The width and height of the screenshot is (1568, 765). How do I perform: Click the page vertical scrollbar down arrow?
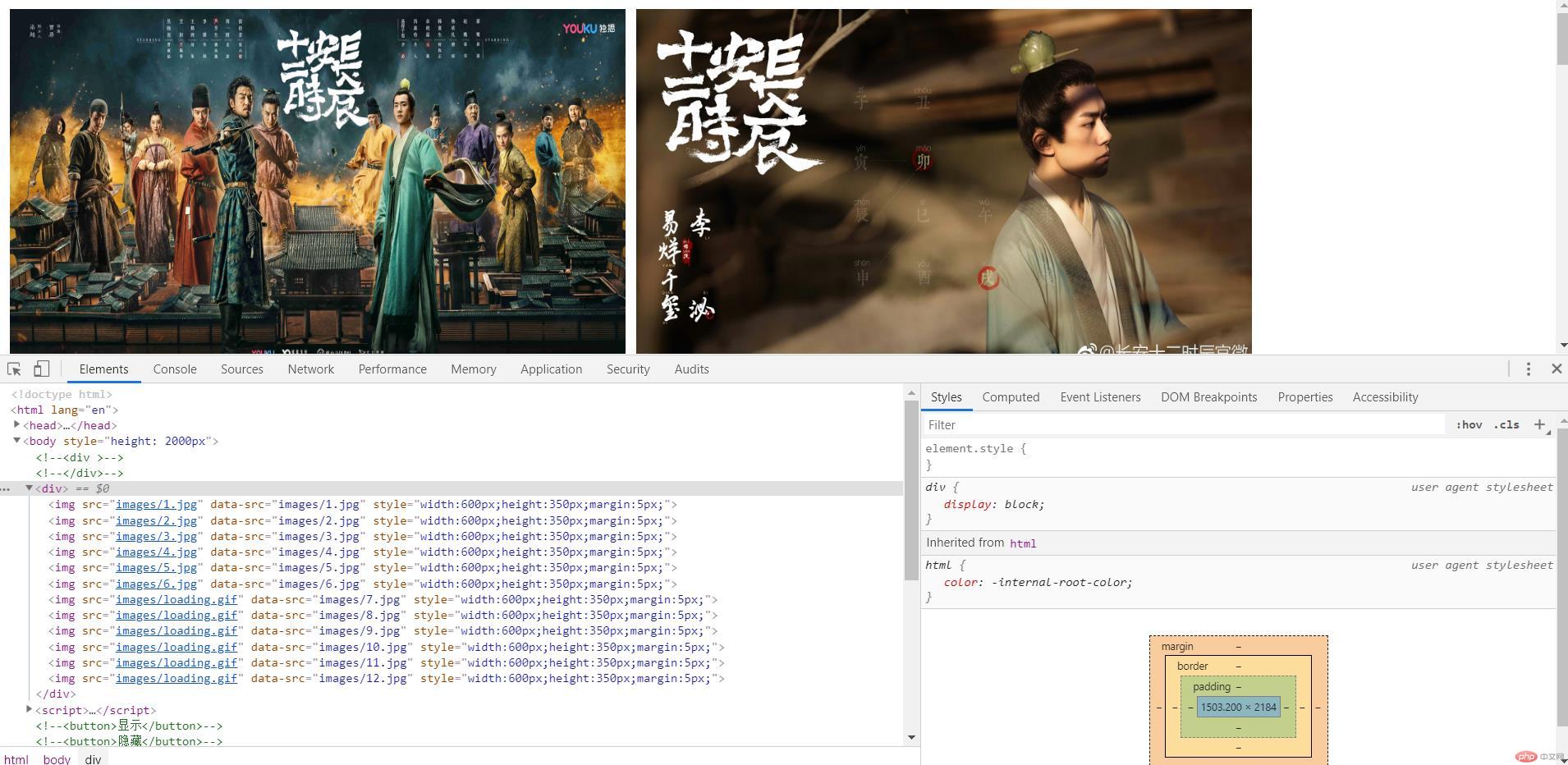pos(1562,346)
